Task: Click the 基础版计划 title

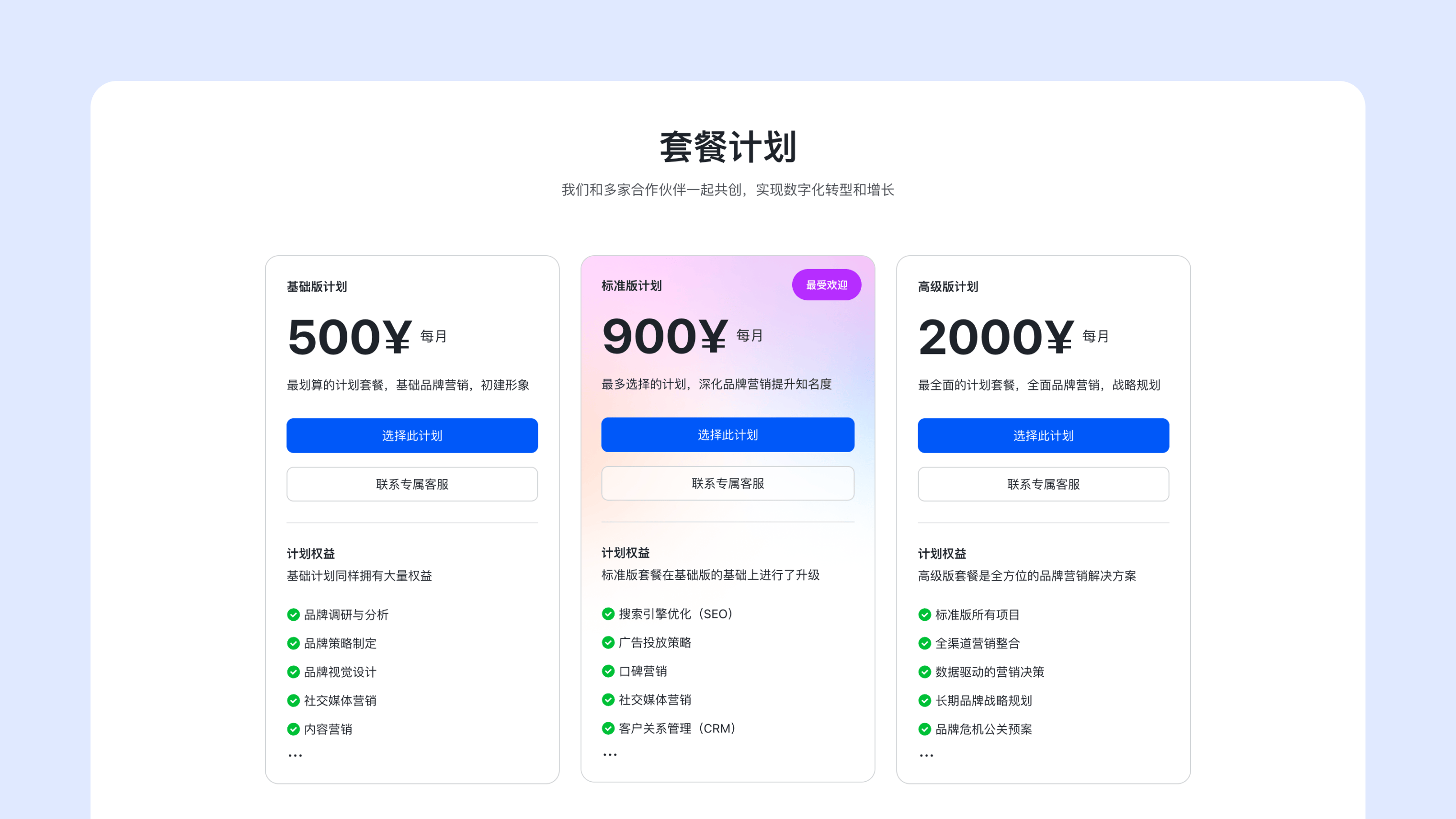Action: pos(317,286)
